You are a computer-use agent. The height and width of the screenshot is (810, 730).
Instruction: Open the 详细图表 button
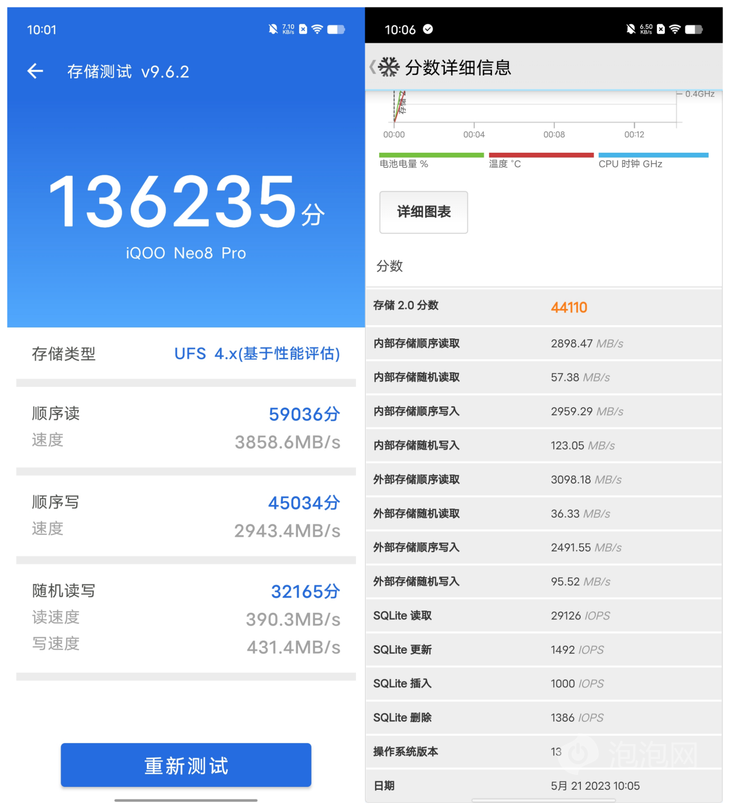(424, 212)
